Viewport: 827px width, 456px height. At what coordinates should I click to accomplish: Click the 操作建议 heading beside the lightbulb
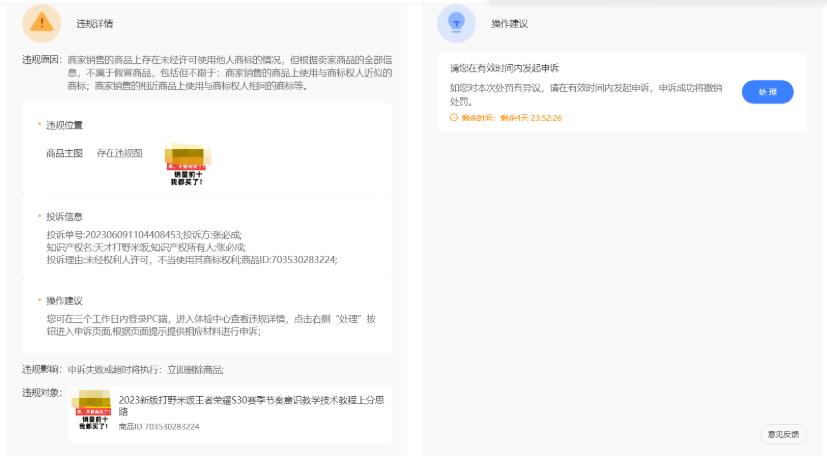[x=509, y=22]
